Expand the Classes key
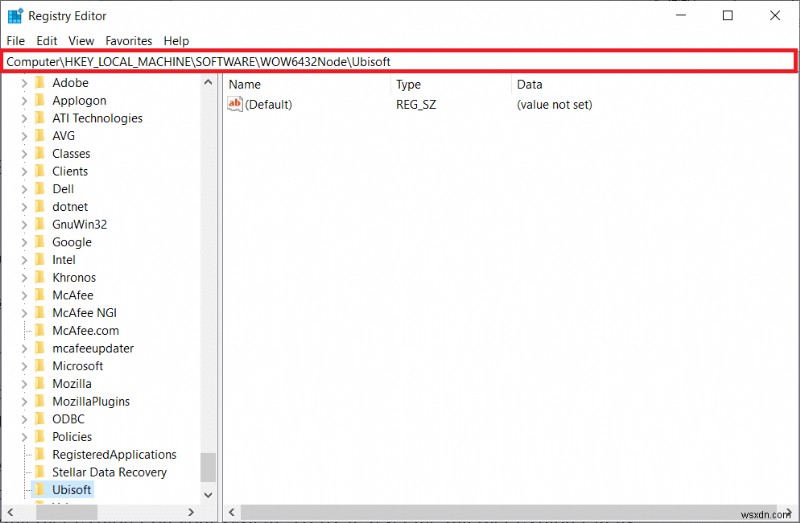Image resolution: width=800 pixels, height=523 pixels. point(24,154)
